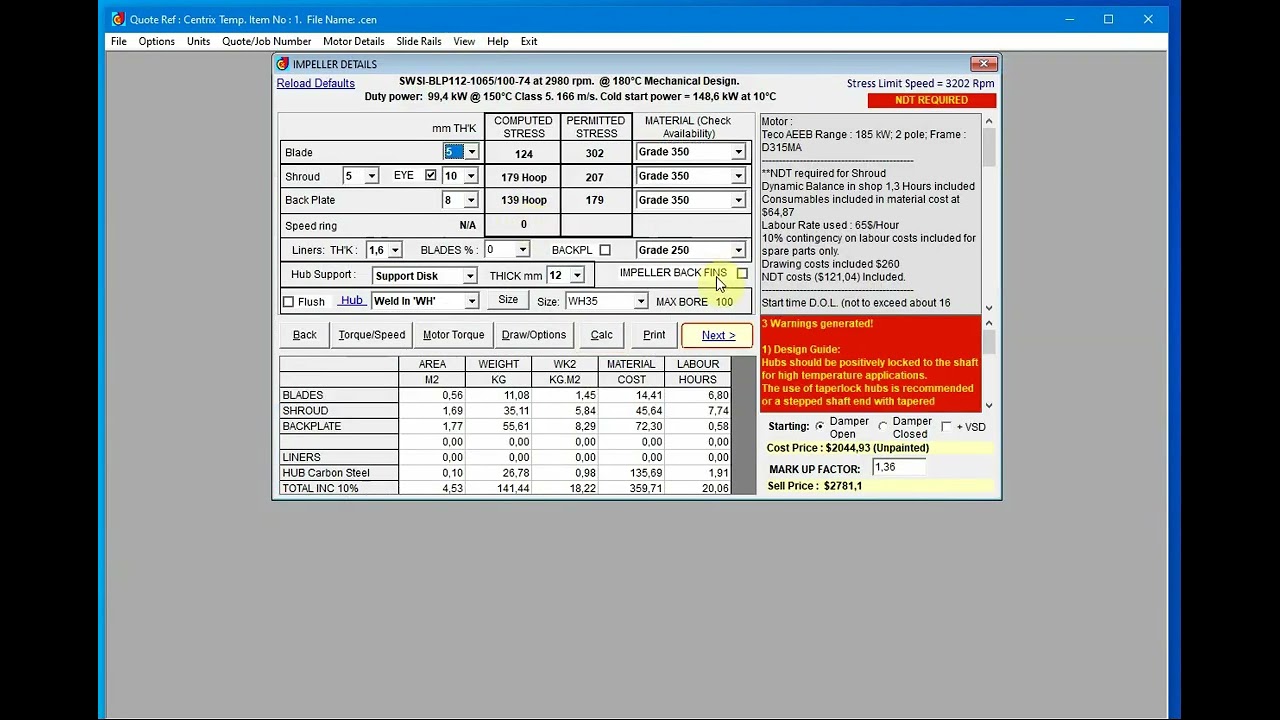The width and height of the screenshot is (1280, 720).
Task: Open the Units menu
Action: pos(198,41)
